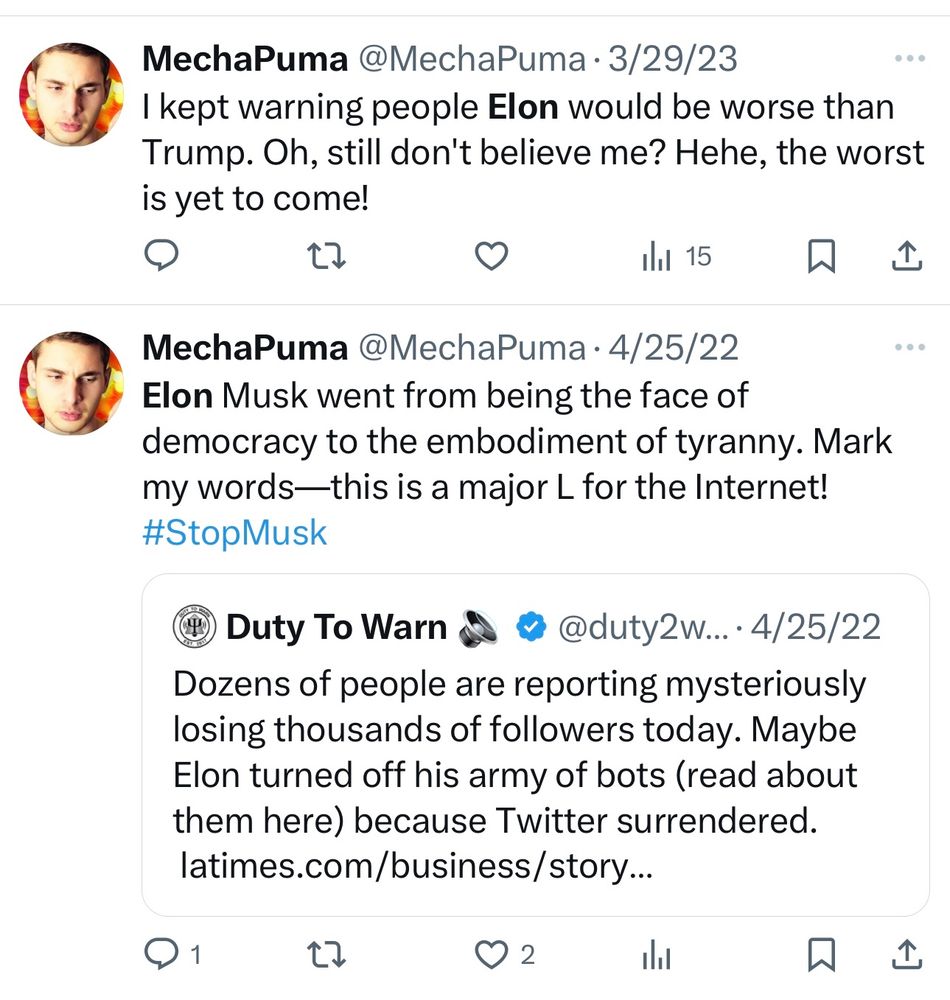Open the latimes.com story link
950x1000 pixels.
coord(415,866)
